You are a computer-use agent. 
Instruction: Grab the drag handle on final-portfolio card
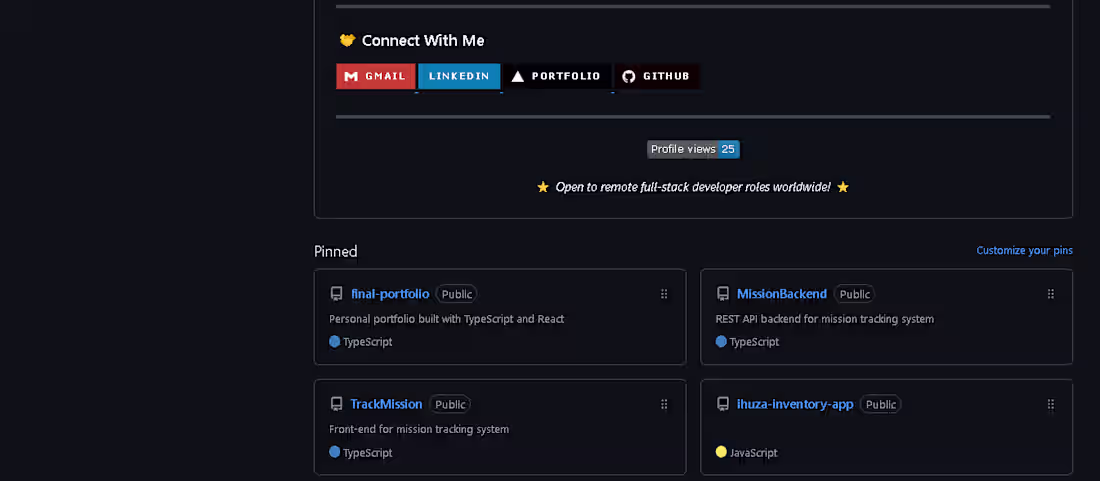point(664,294)
